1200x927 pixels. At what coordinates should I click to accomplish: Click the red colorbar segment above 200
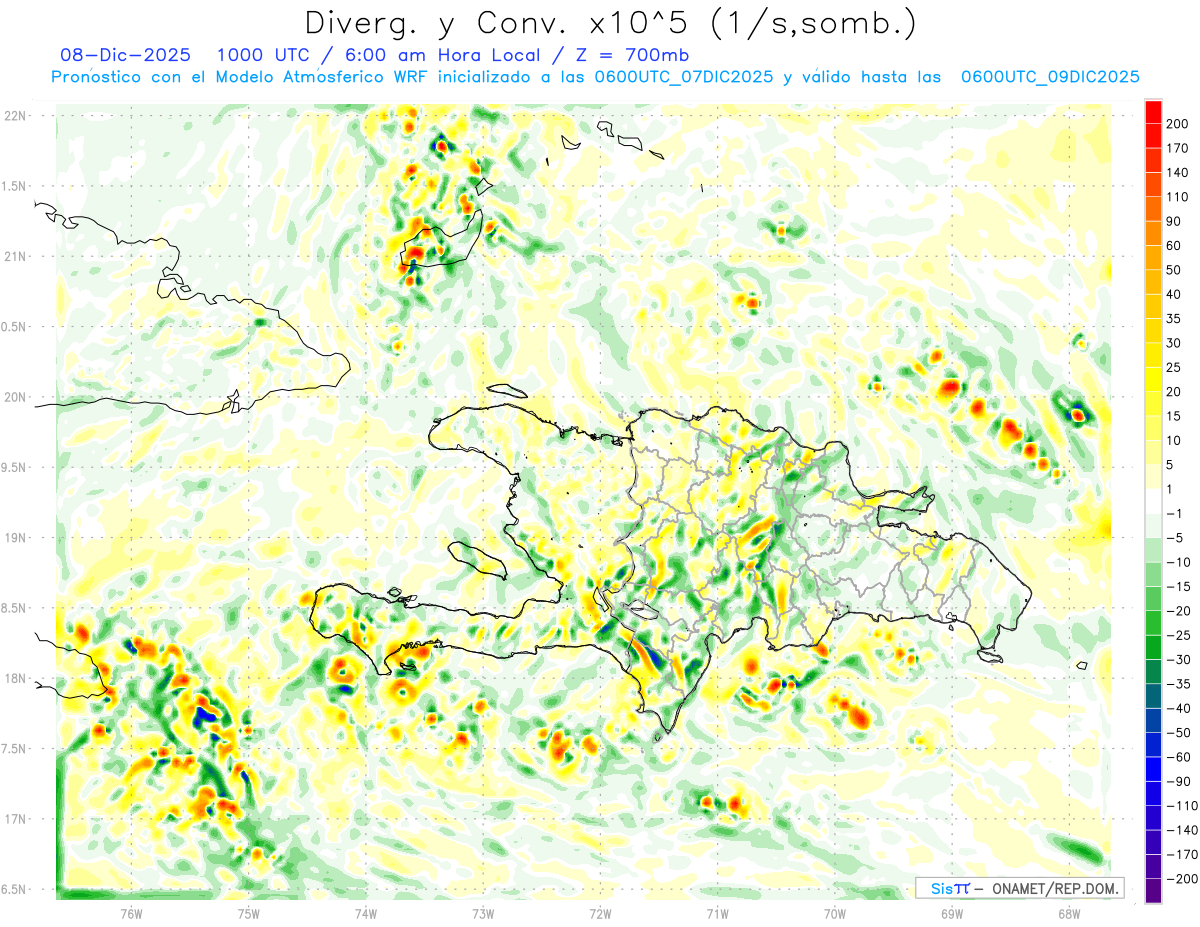tap(1153, 112)
